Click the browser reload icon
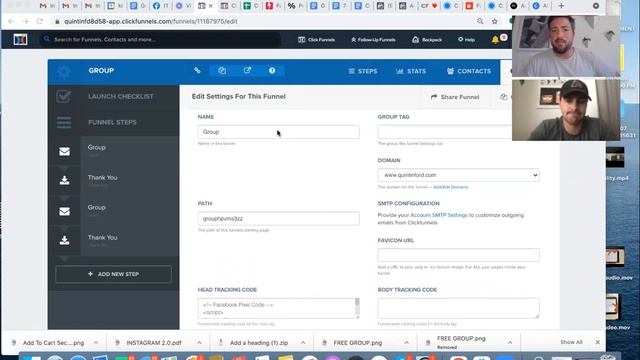Viewport: 640px width, 360px height. (40, 21)
